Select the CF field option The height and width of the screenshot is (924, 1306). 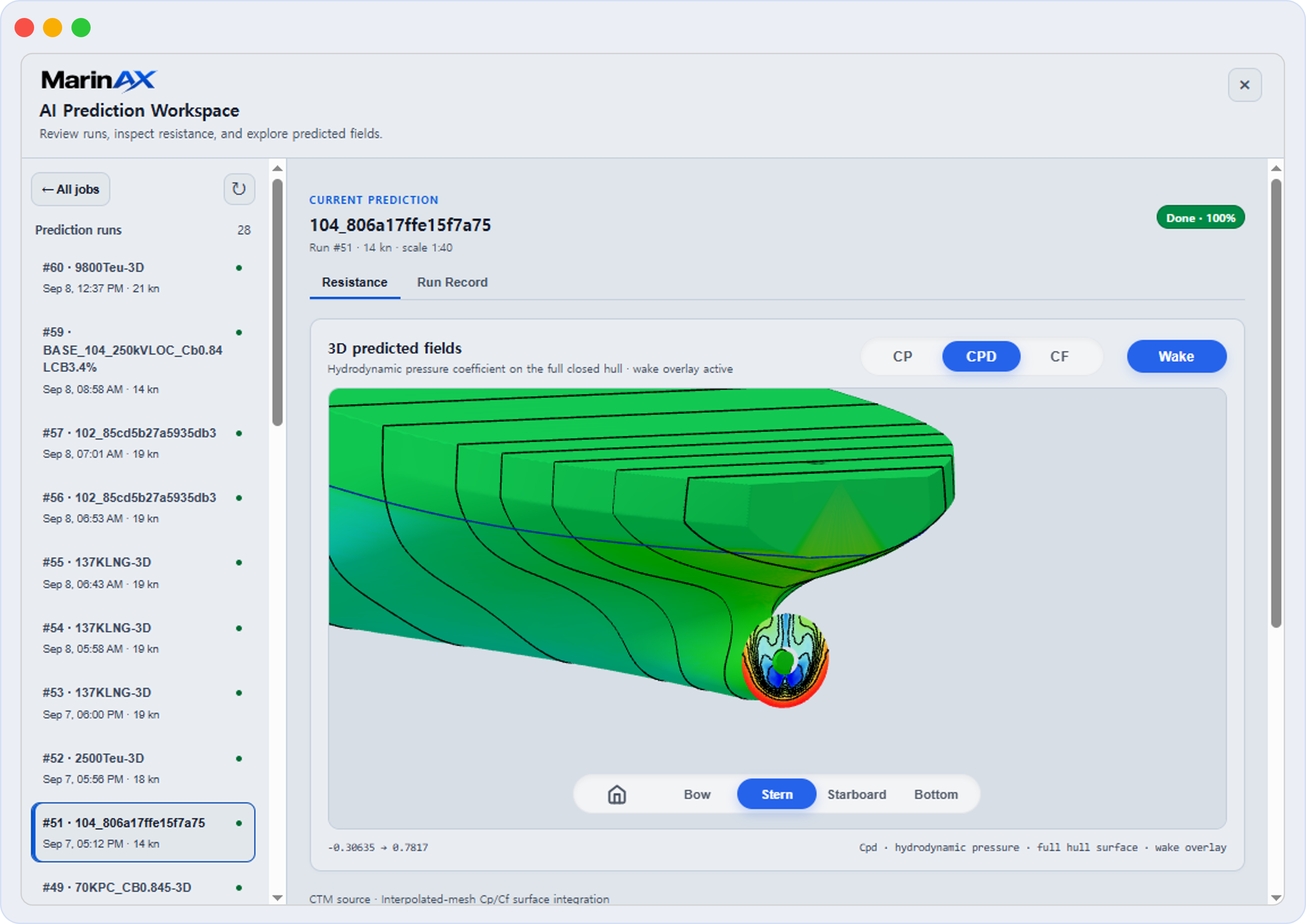tap(1059, 357)
